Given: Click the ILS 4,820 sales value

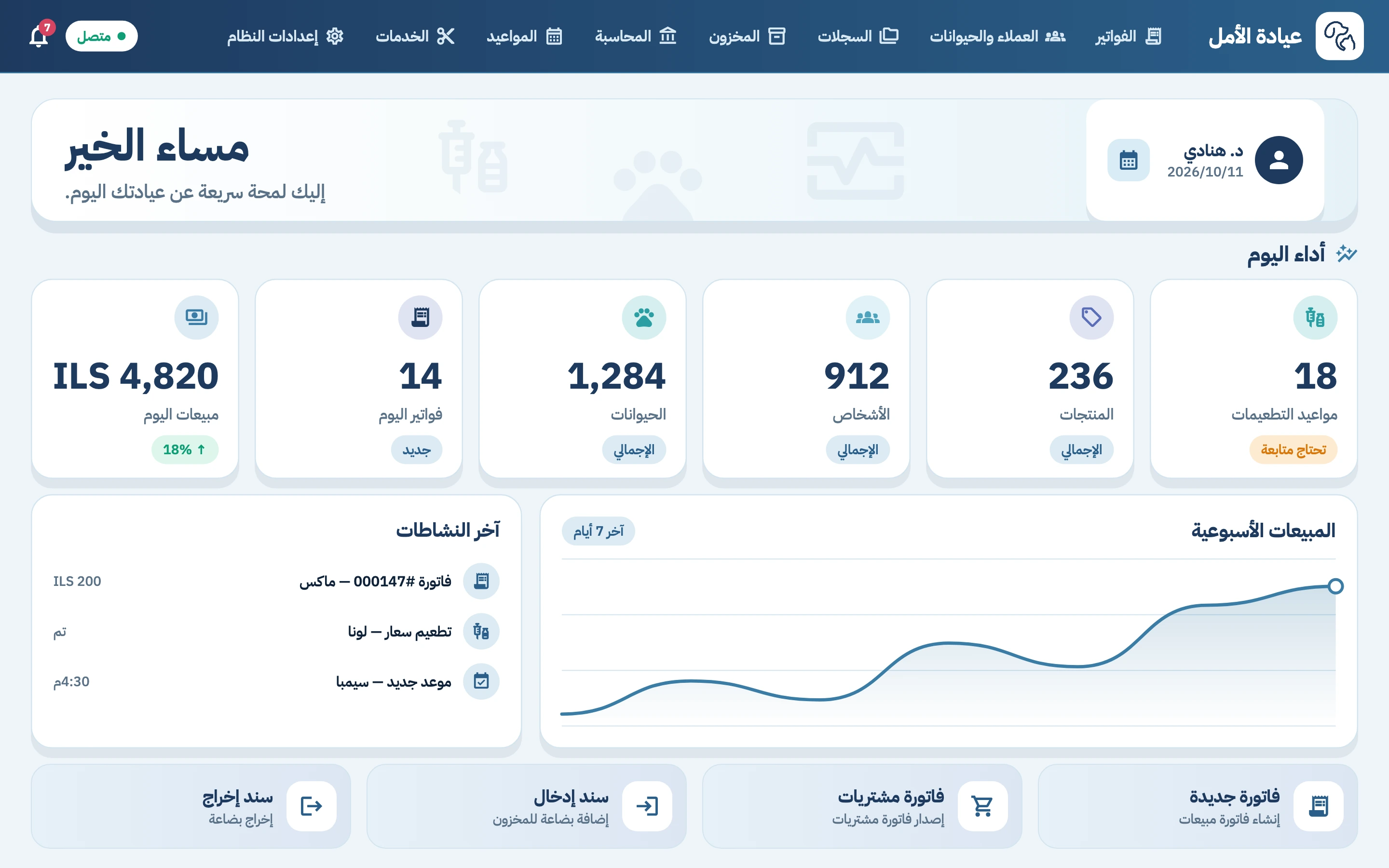Looking at the screenshot, I should click(x=136, y=377).
